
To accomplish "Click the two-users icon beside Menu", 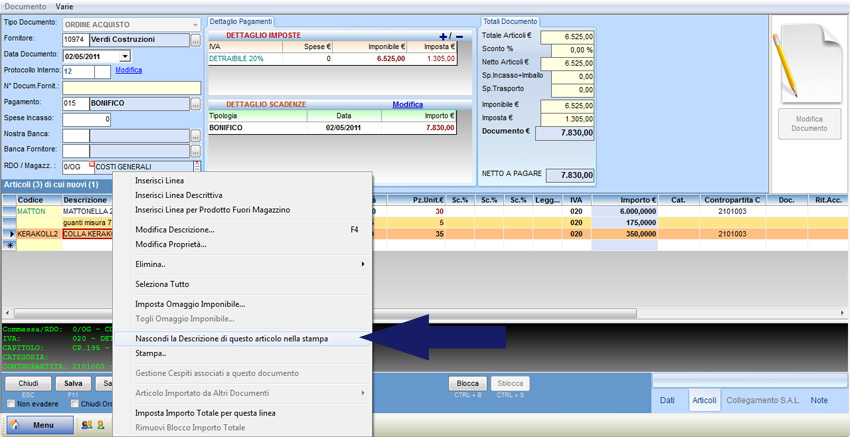I will [x=85, y=425].
